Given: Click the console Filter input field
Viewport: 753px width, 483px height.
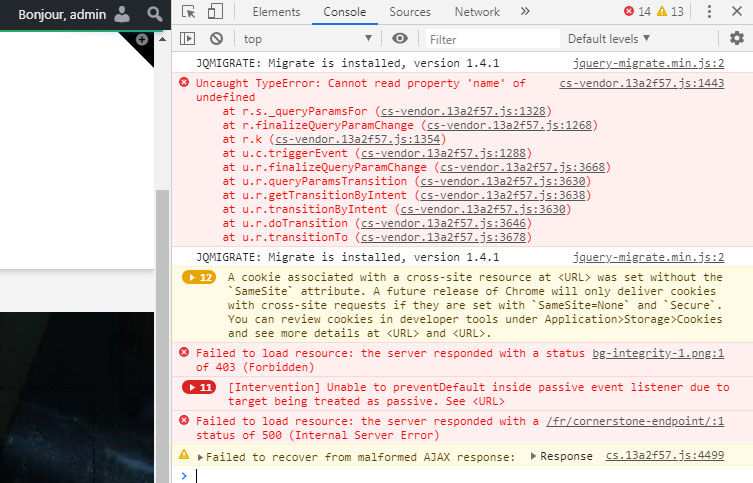Looking at the screenshot, I should [490, 39].
